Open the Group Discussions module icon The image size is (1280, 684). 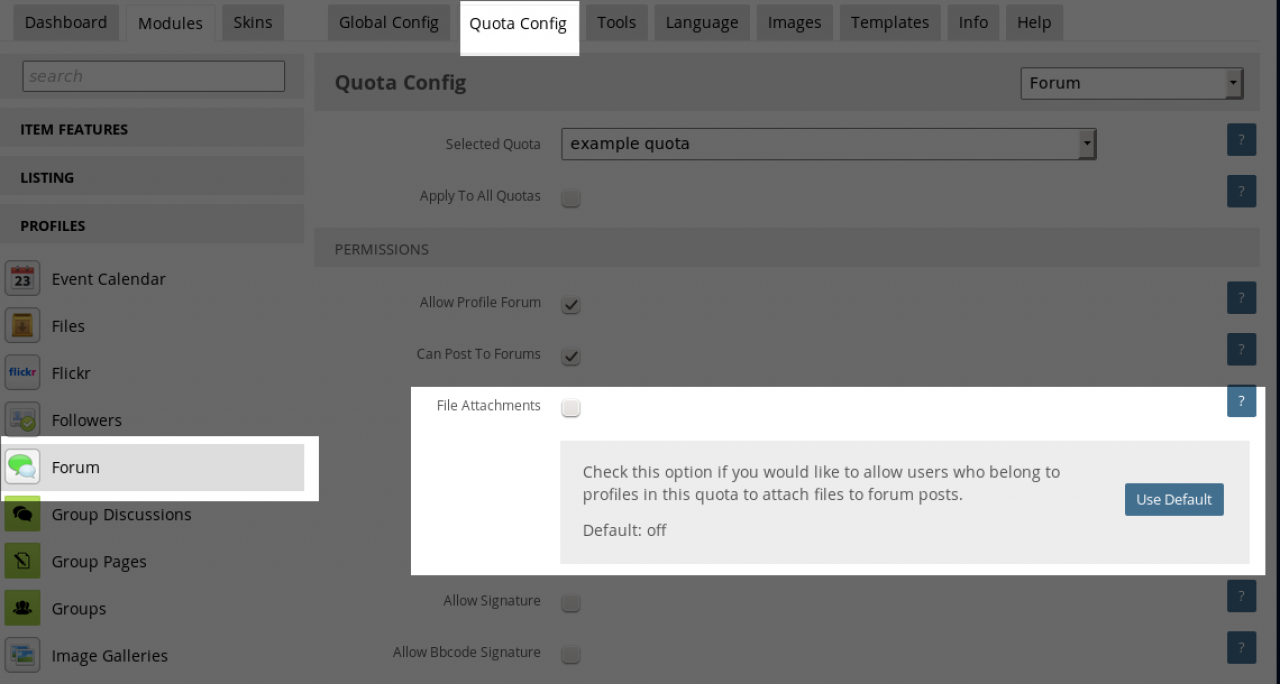tap(23, 514)
